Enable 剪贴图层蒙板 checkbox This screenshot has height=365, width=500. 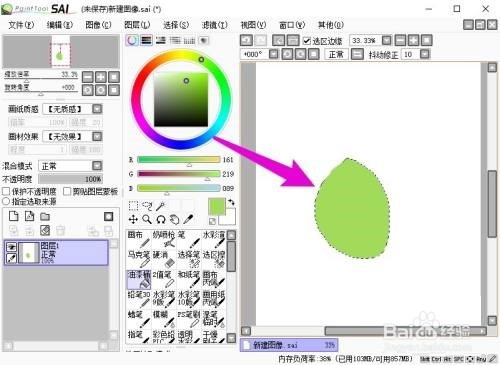pos(67,191)
